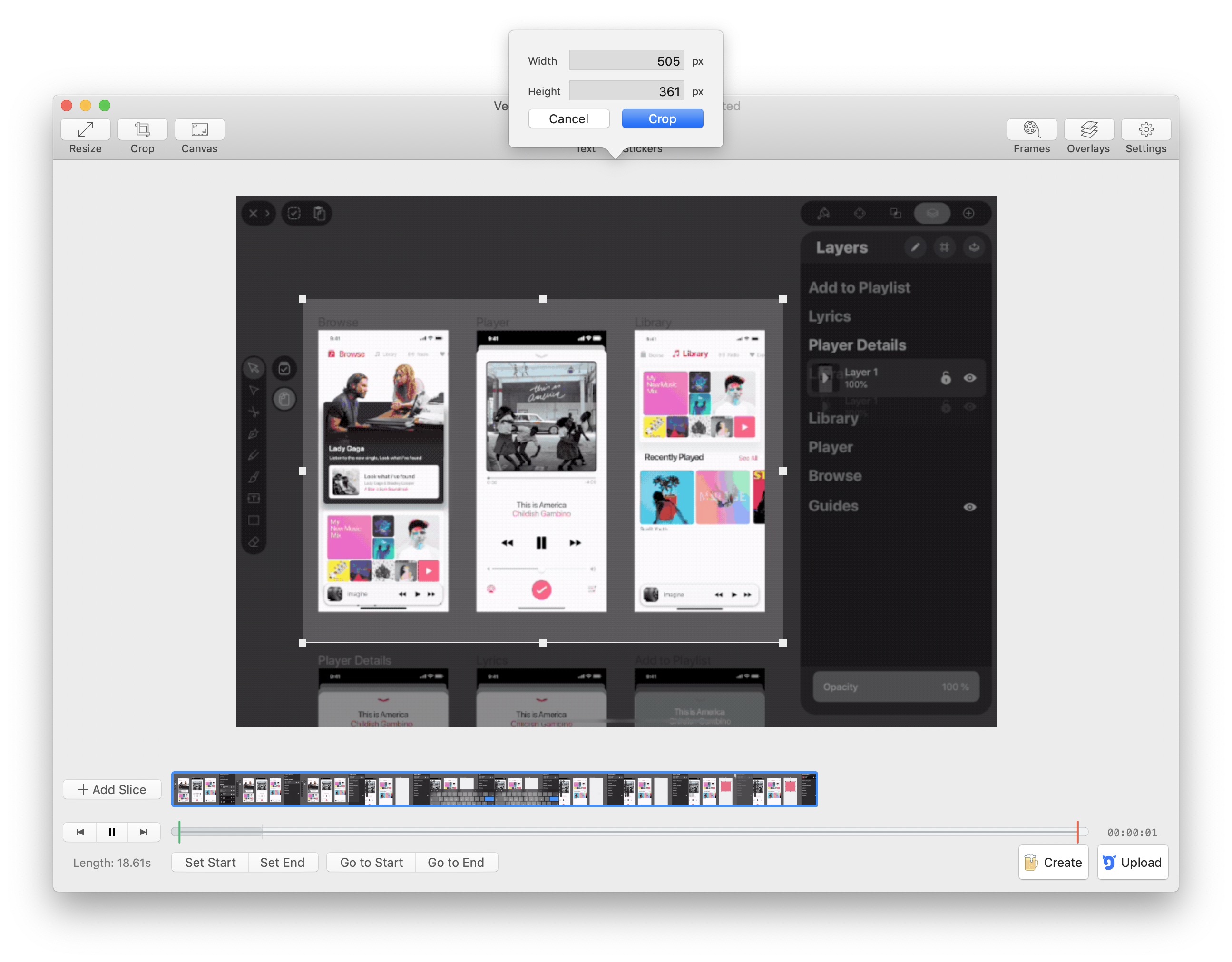Click the Height pixel field
Image resolution: width=1232 pixels, height=962 pixels.
[626, 91]
